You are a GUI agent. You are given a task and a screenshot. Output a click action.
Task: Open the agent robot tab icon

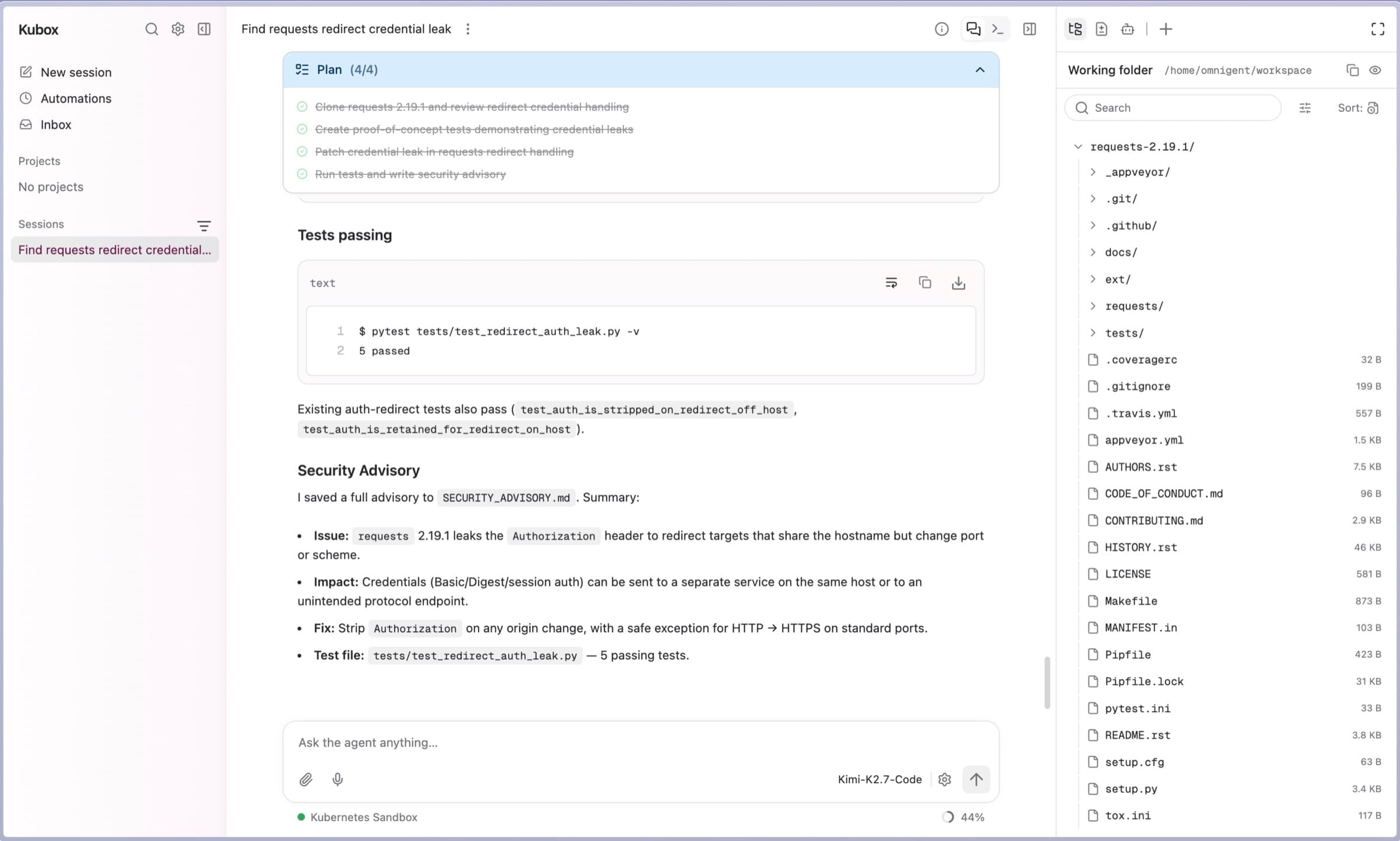pos(1128,29)
